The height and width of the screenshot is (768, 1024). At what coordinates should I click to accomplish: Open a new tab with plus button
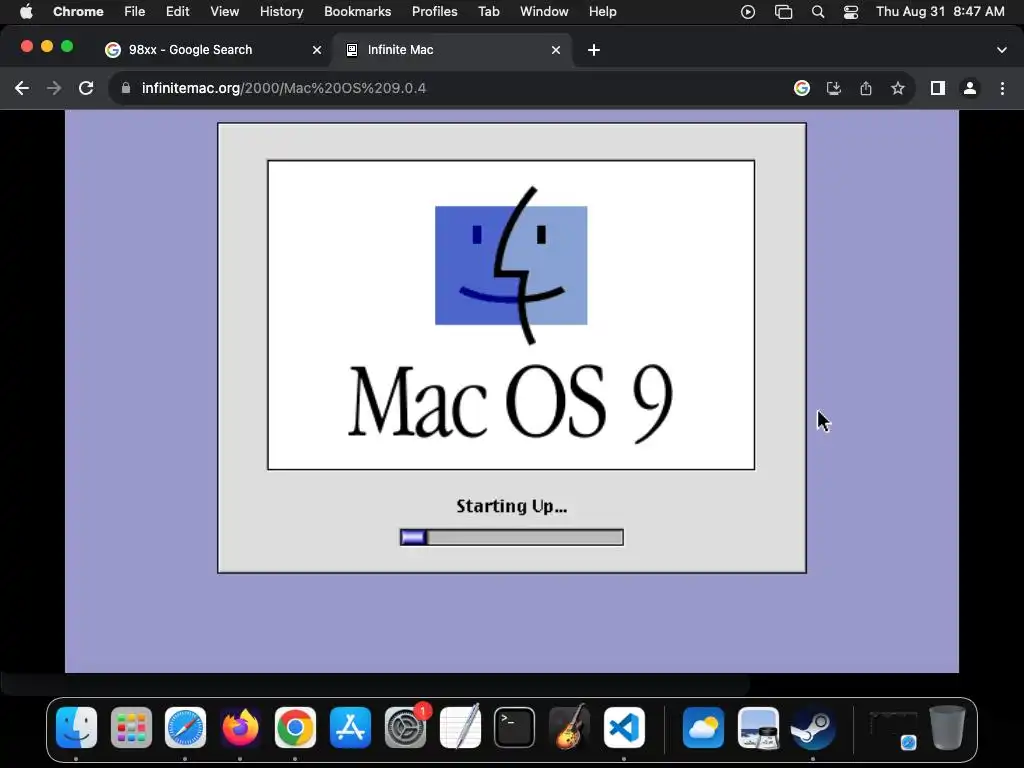594,50
